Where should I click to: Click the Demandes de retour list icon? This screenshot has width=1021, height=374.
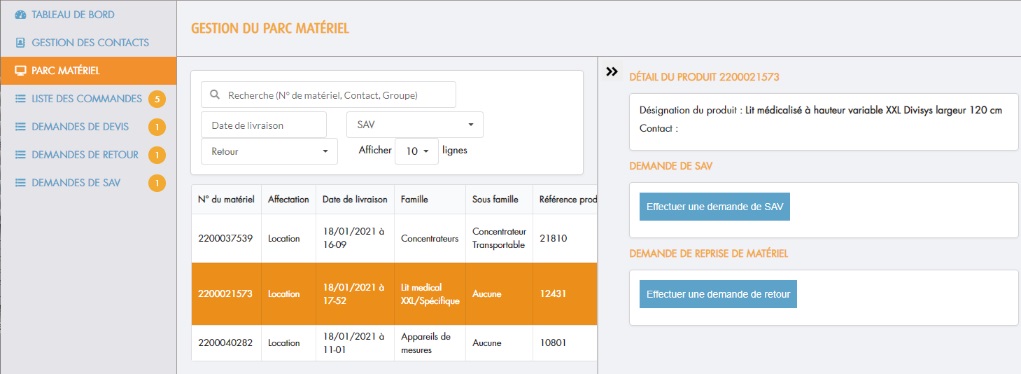coord(20,154)
